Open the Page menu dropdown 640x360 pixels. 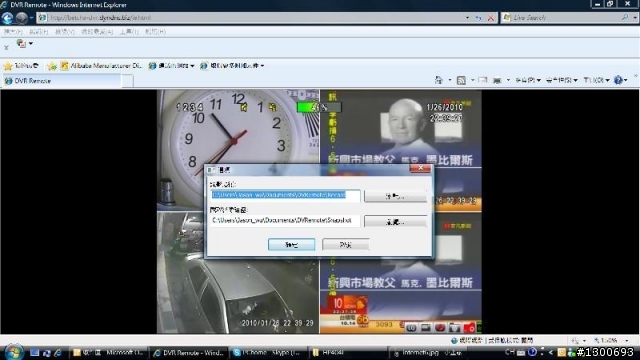tap(528, 80)
